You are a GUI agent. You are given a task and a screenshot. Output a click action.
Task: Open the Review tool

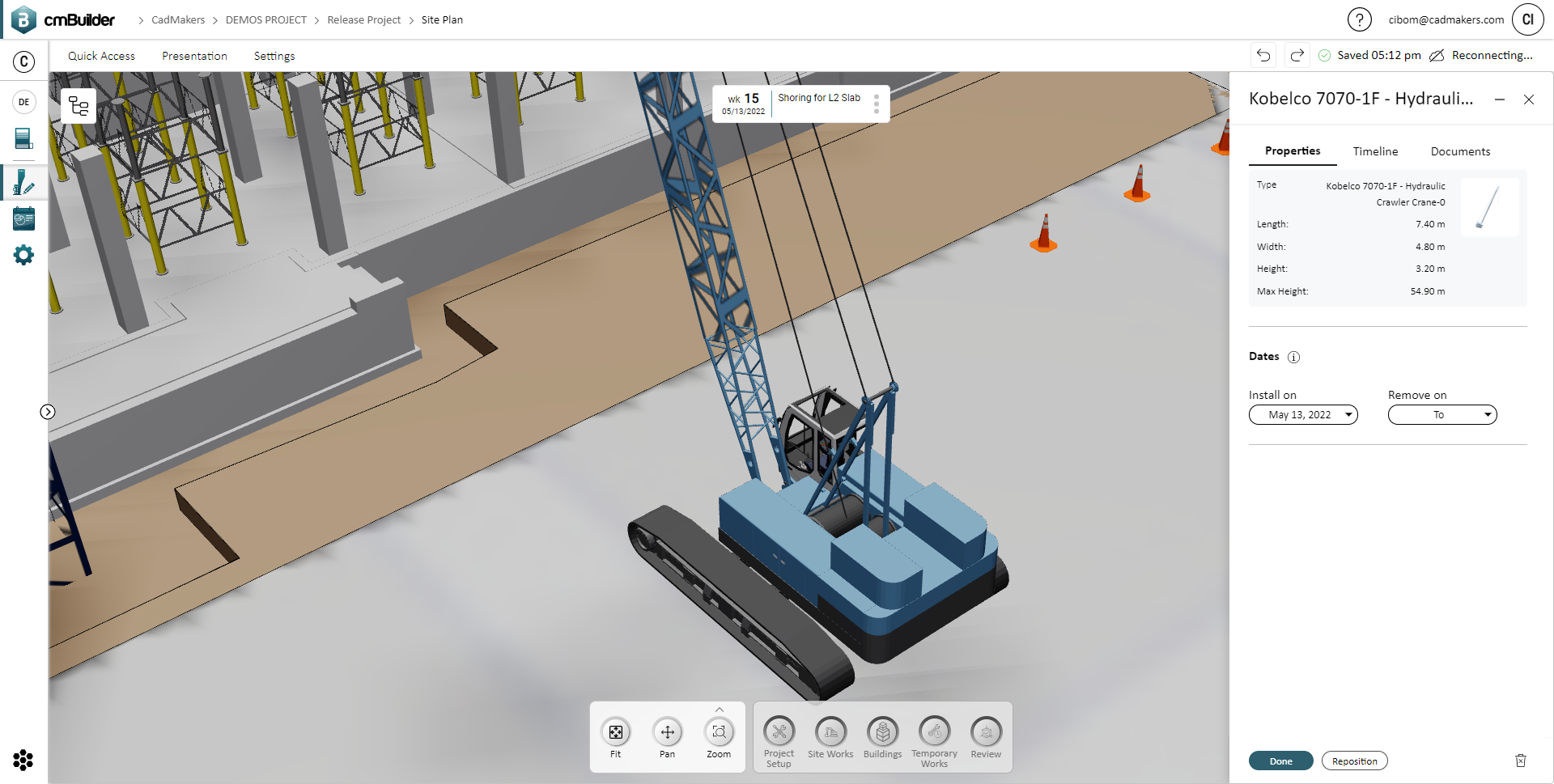coord(987,732)
